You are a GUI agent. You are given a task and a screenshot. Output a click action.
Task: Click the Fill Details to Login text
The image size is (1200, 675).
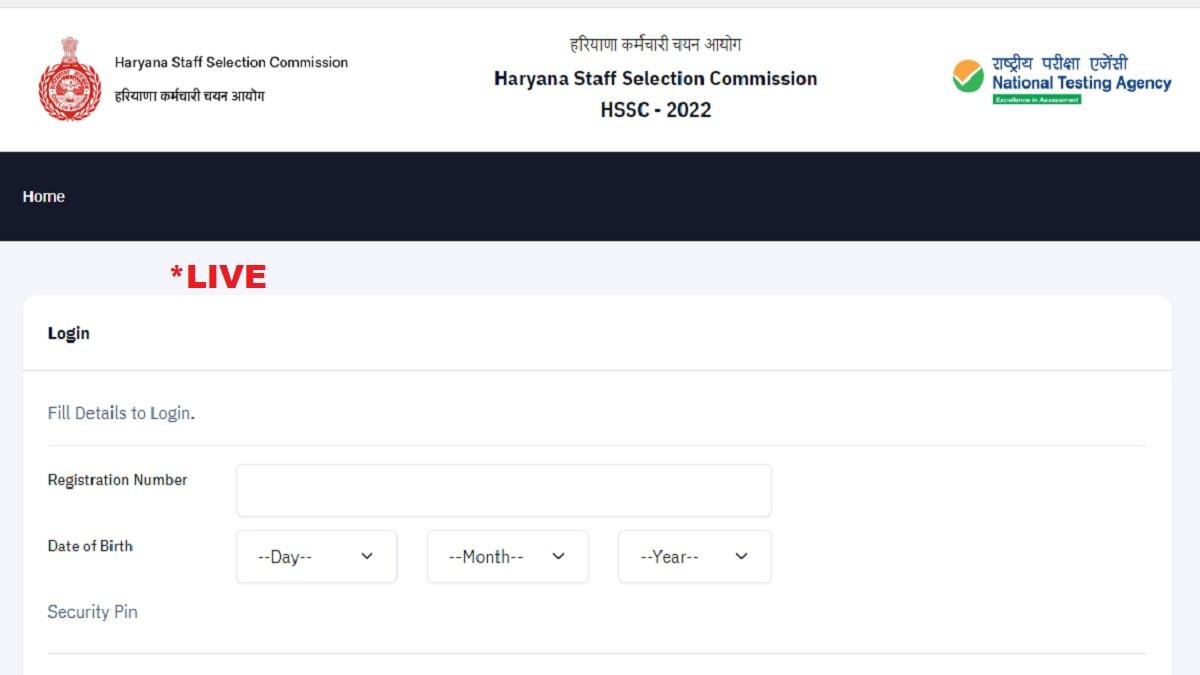(122, 412)
